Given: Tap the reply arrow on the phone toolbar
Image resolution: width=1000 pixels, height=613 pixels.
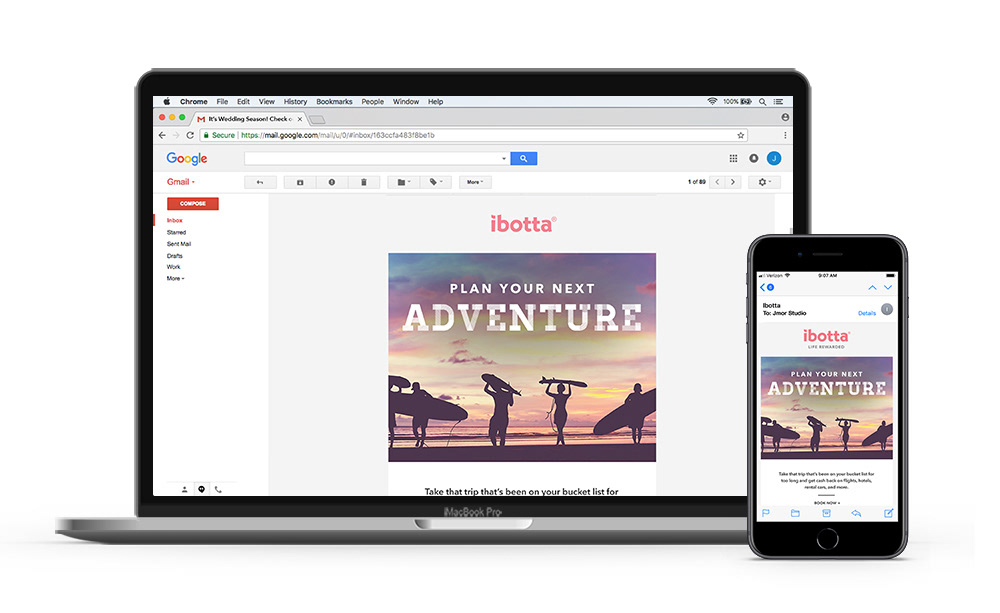Looking at the screenshot, I should pos(857,513).
